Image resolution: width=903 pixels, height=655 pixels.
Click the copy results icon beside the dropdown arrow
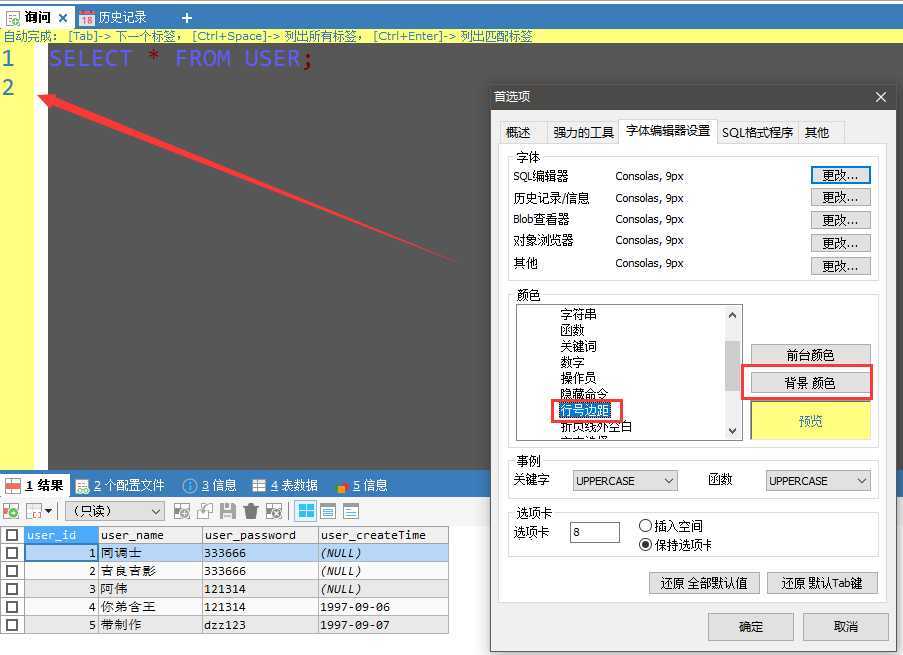[x=33, y=511]
